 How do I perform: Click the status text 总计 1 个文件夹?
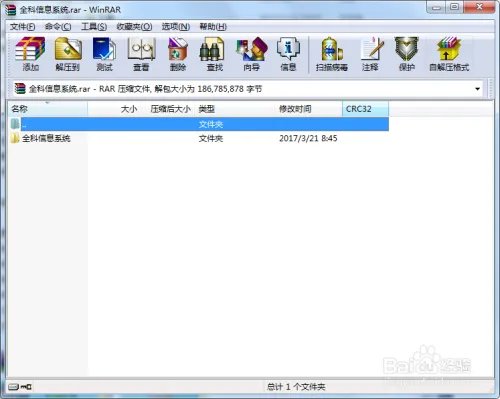click(x=296, y=387)
